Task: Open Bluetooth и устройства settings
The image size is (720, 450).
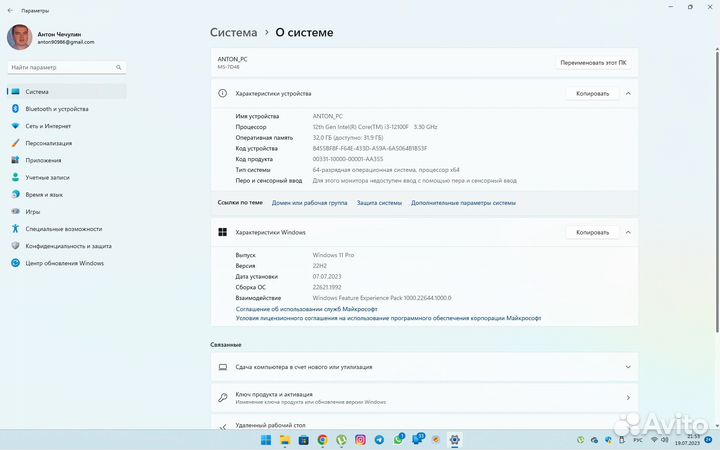Action: coord(57,108)
